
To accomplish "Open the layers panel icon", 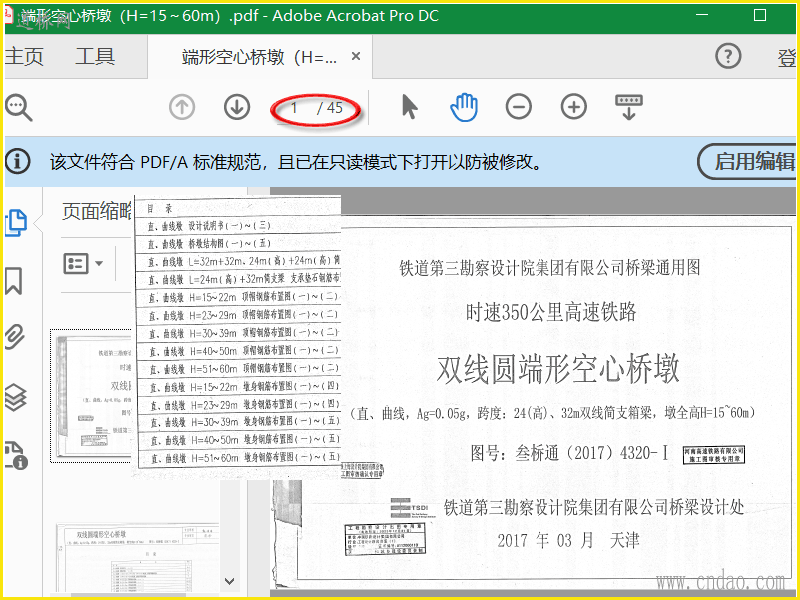I will (x=15, y=397).
